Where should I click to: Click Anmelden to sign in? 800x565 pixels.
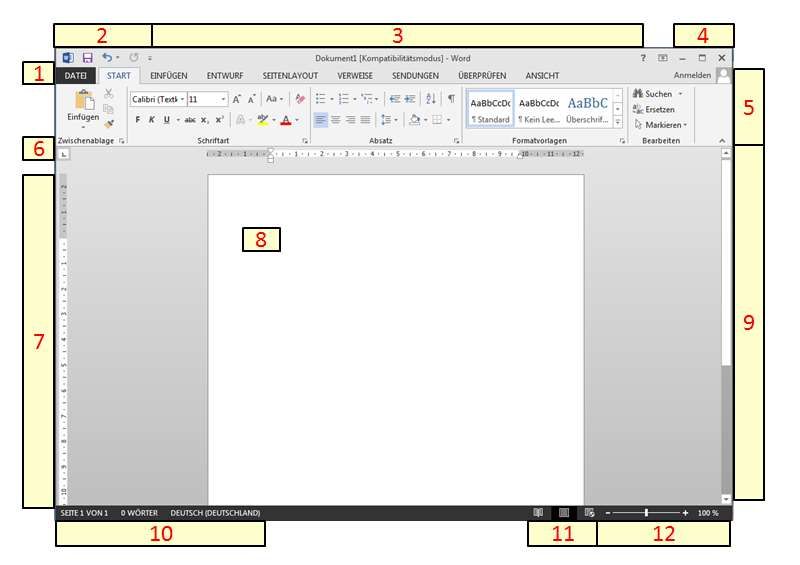tap(692, 76)
